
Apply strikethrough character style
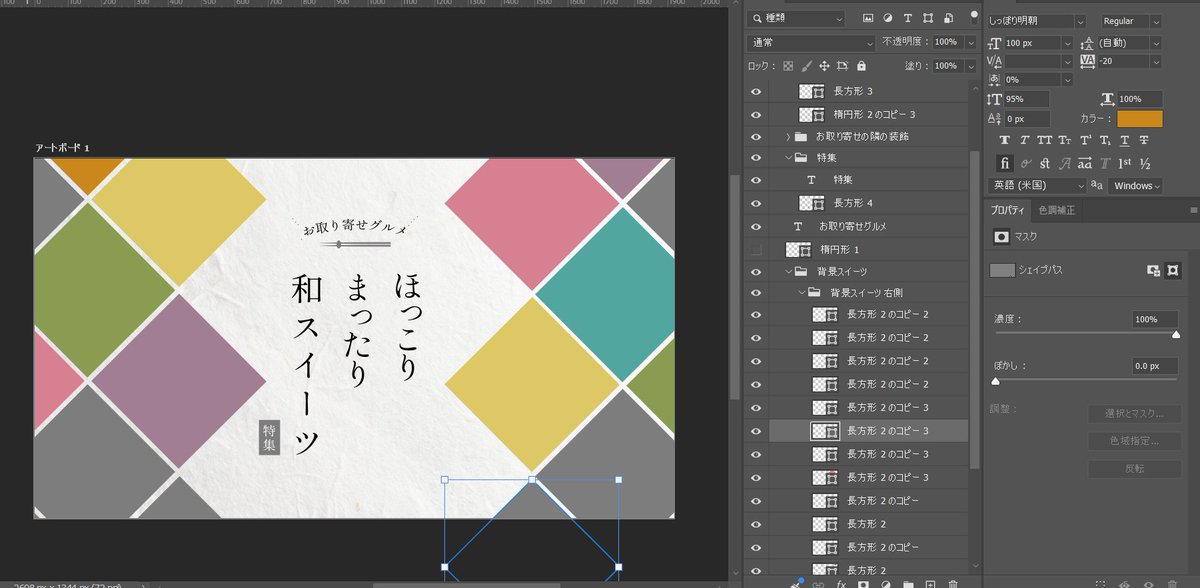(1144, 141)
